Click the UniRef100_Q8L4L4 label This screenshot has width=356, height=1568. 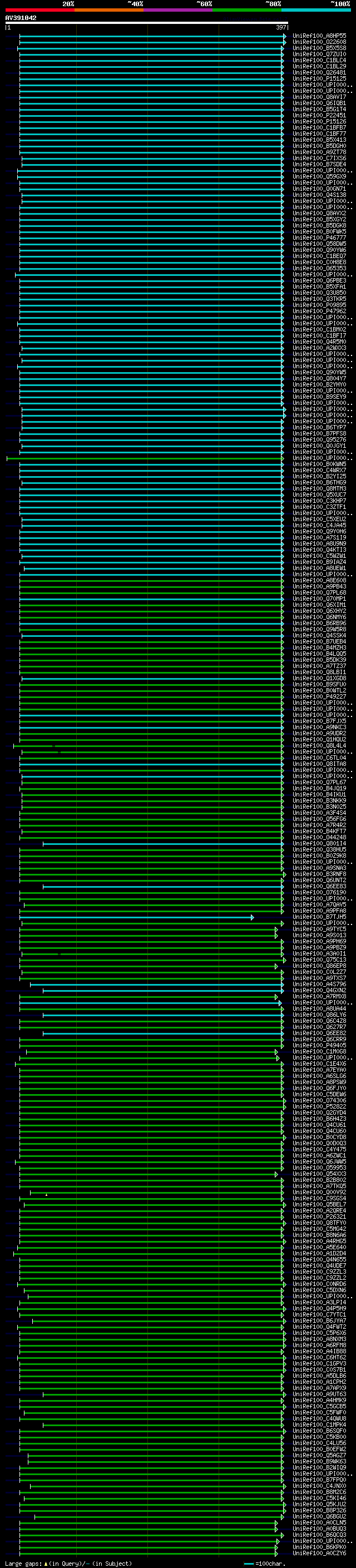(319, 746)
